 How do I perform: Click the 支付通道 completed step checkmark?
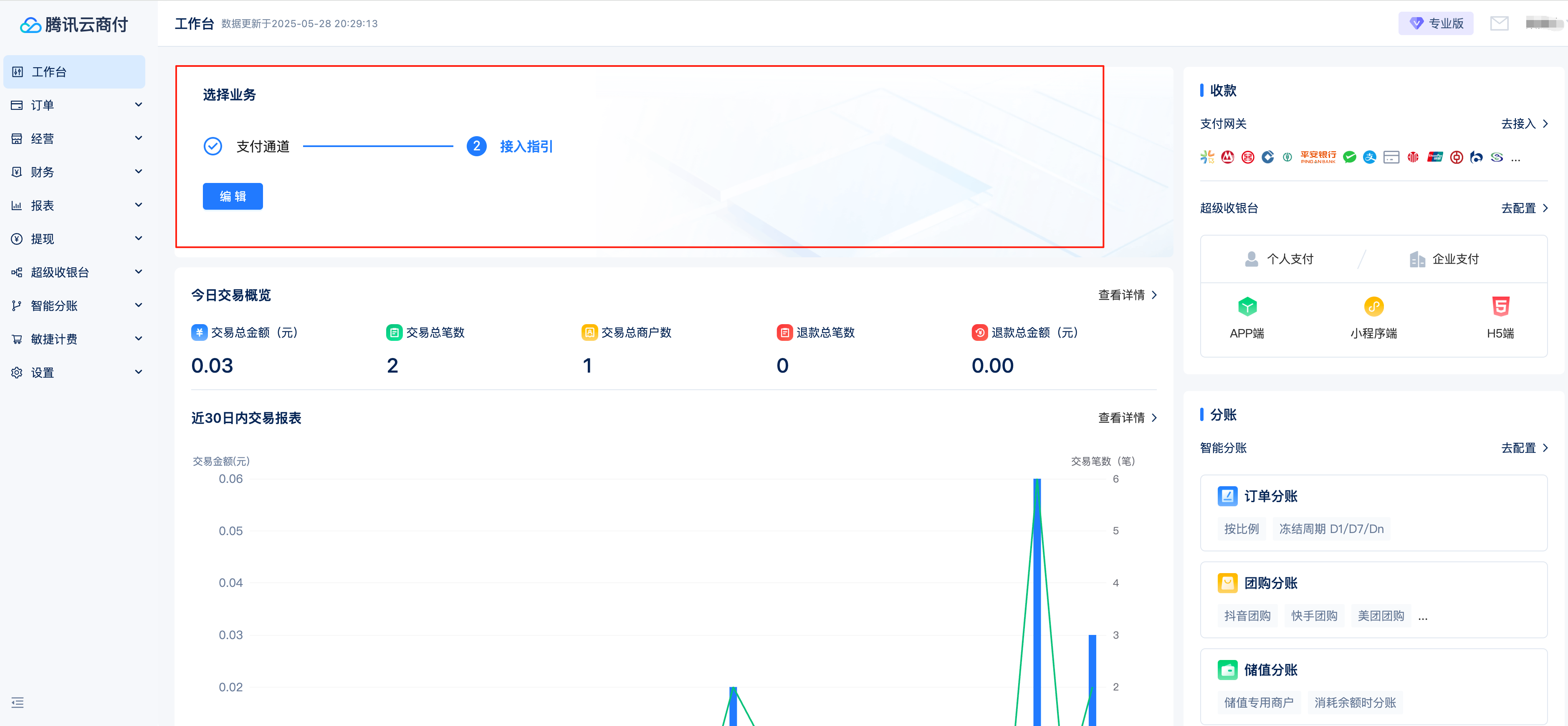[212, 146]
